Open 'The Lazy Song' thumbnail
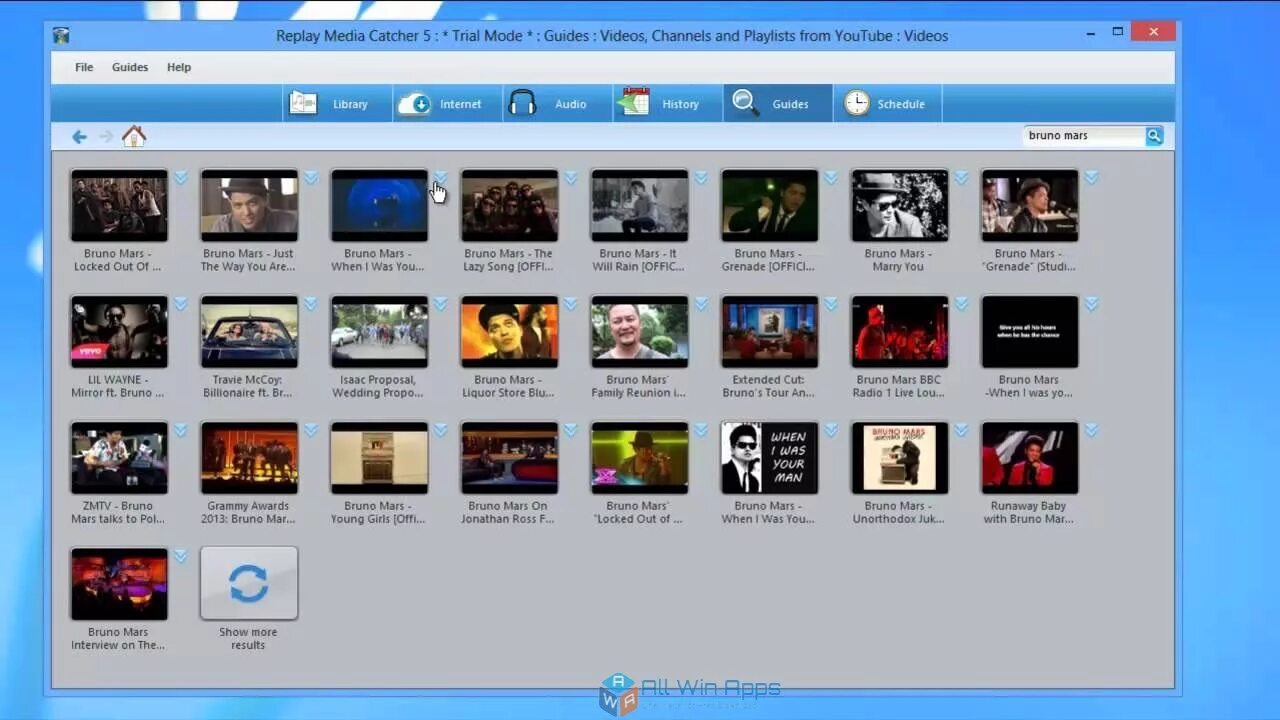Viewport: 1280px width, 720px height. point(509,205)
